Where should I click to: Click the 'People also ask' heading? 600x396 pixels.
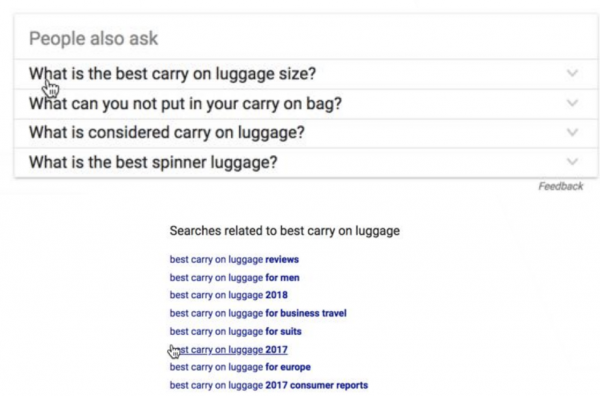[93, 38]
